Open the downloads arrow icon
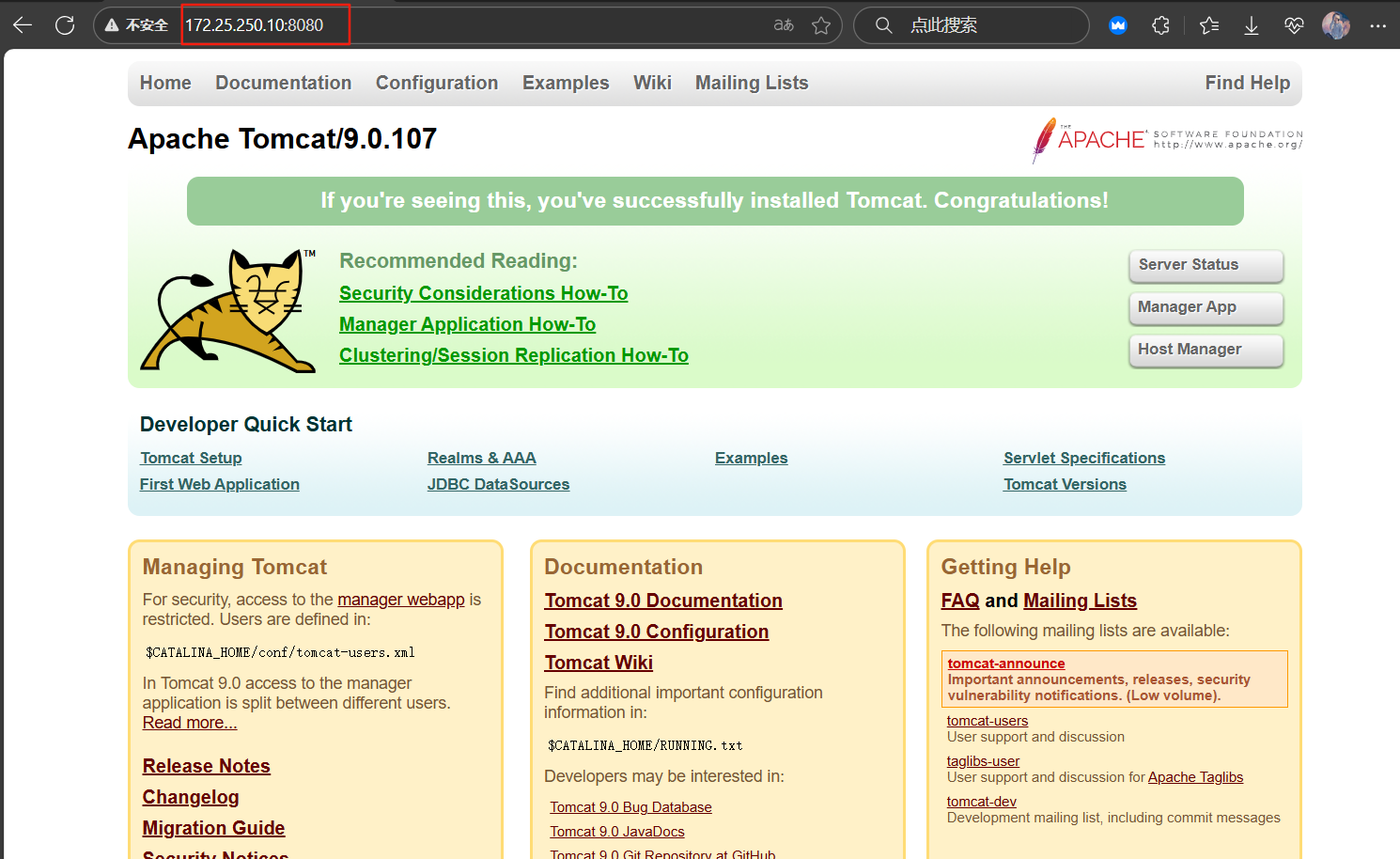 point(1252,25)
